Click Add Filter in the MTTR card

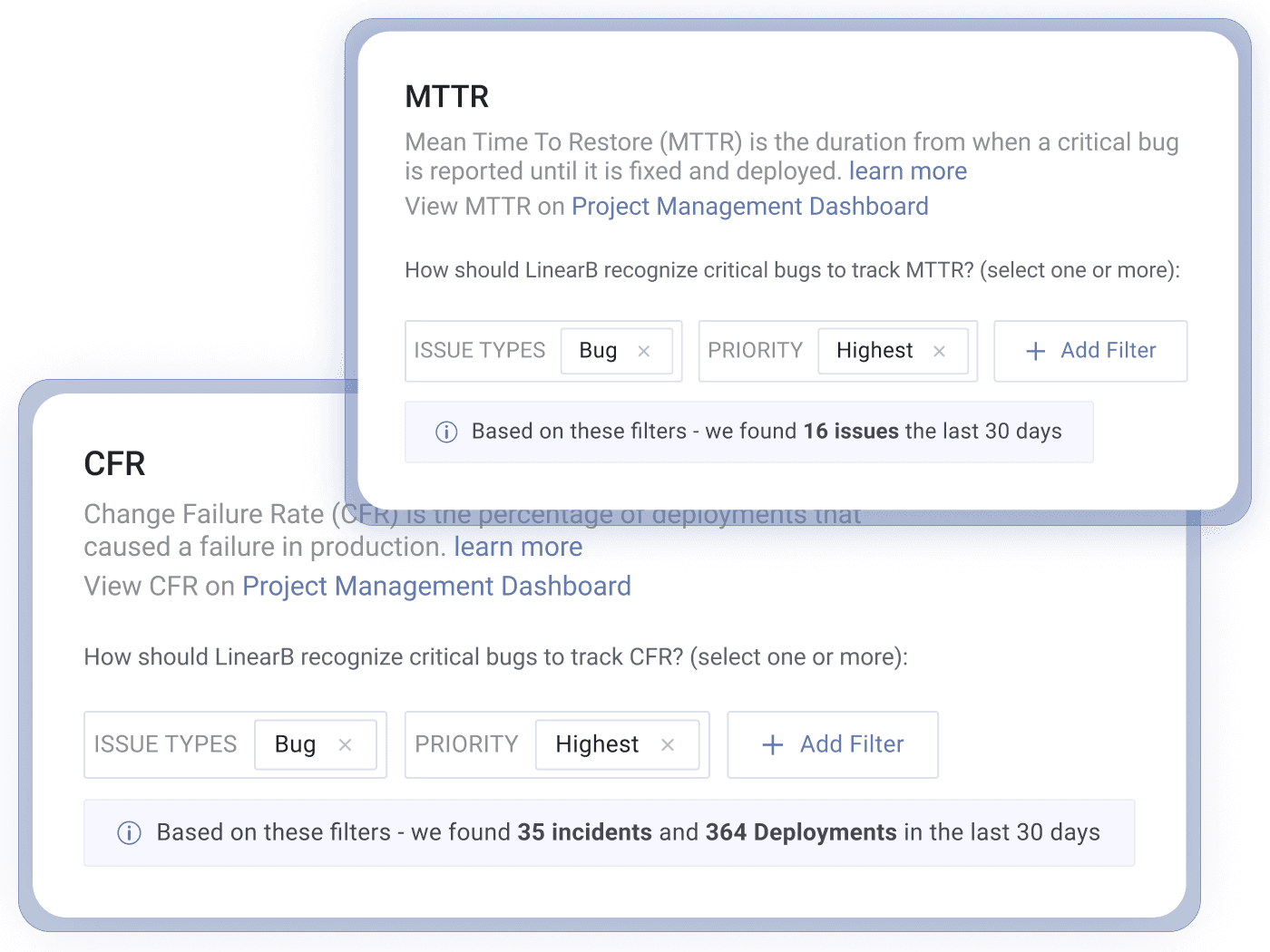1090,351
